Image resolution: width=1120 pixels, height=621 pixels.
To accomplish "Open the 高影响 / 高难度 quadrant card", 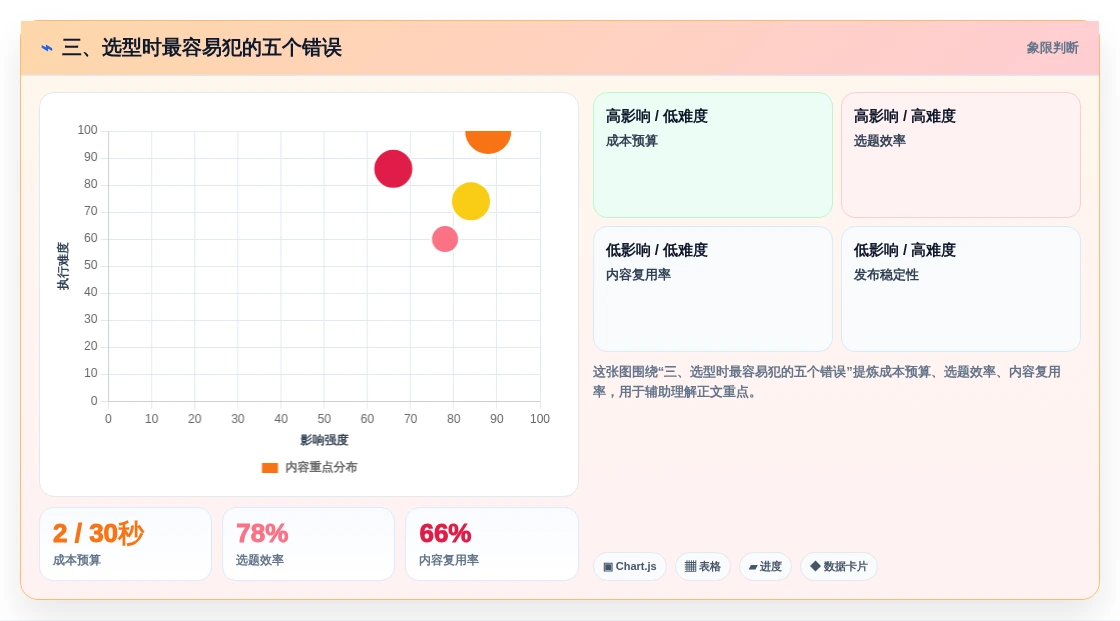I will click(x=961, y=154).
